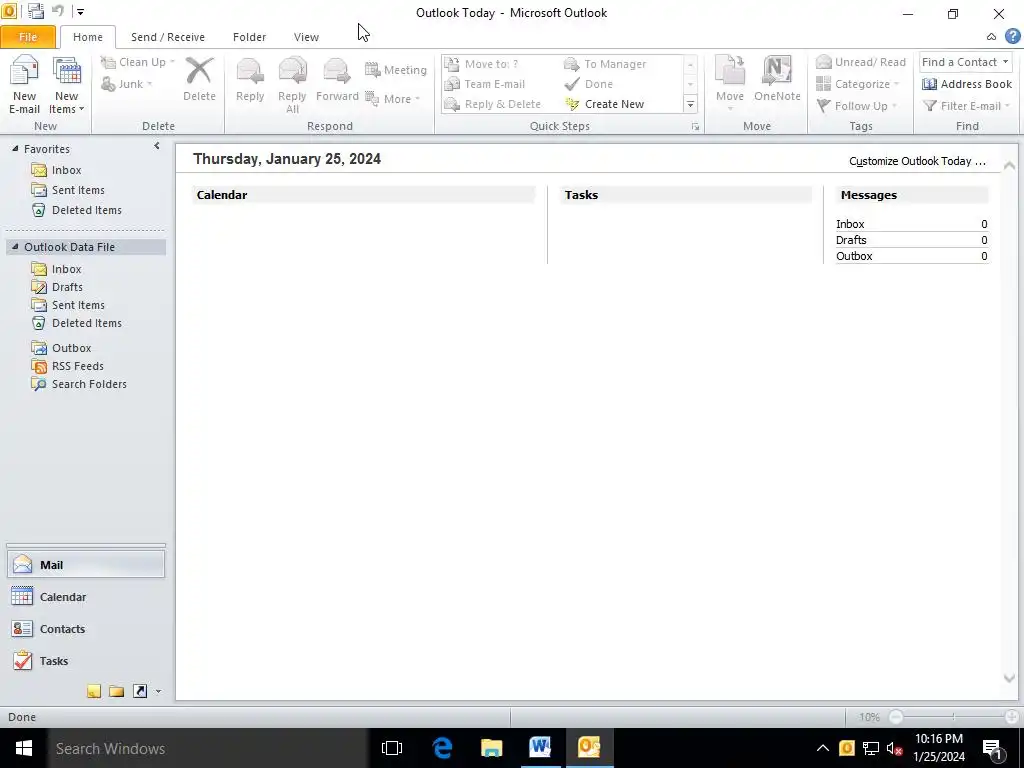The width and height of the screenshot is (1024, 768).
Task: Switch to the View tab
Action: pos(306,37)
